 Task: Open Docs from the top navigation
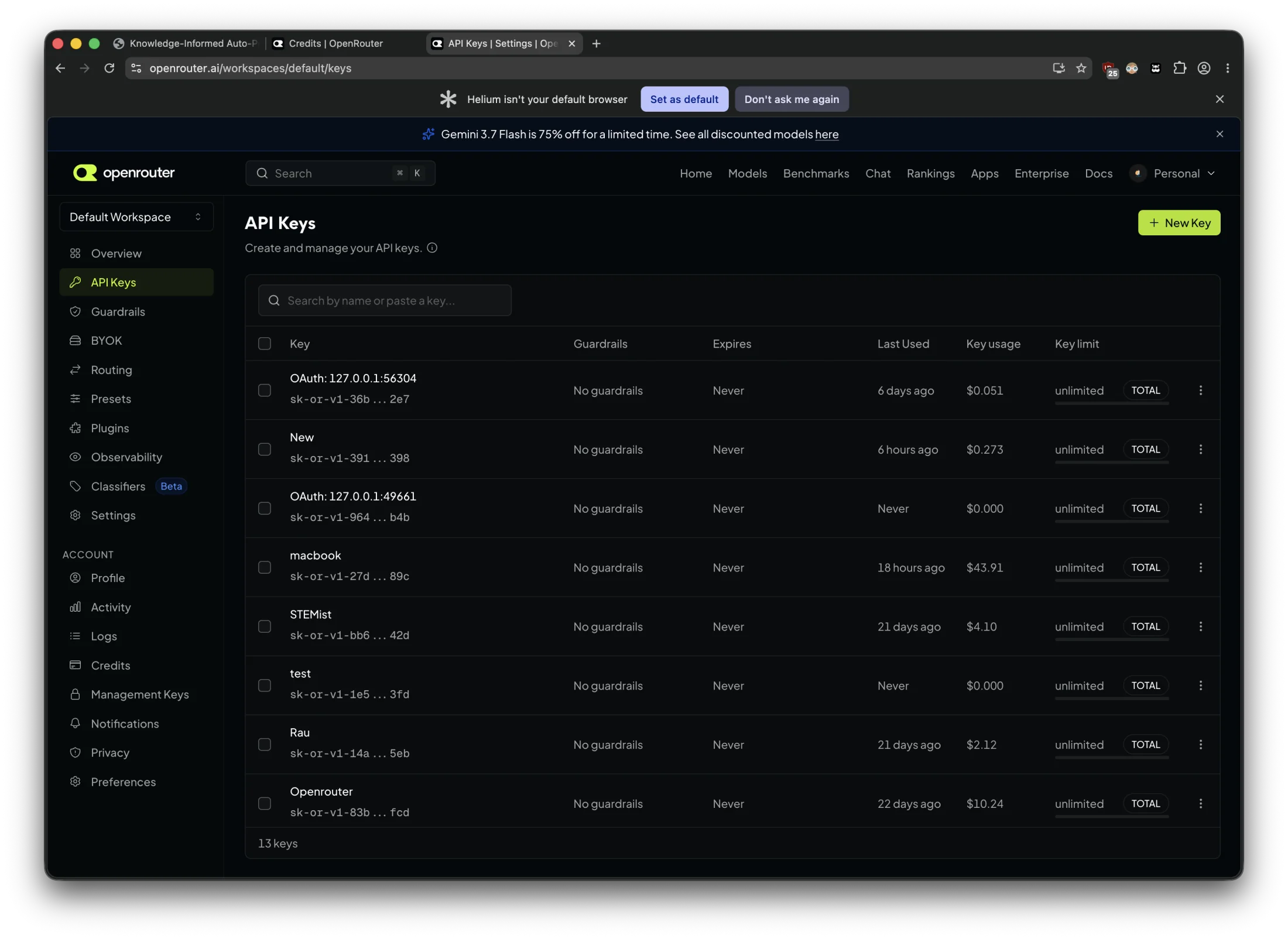pyautogui.click(x=1098, y=173)
